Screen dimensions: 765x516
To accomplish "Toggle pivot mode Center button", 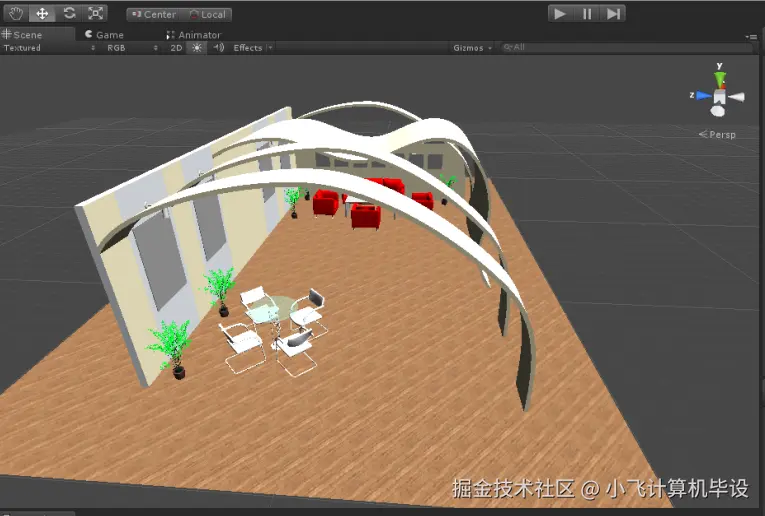I will [x=154, y=15].
